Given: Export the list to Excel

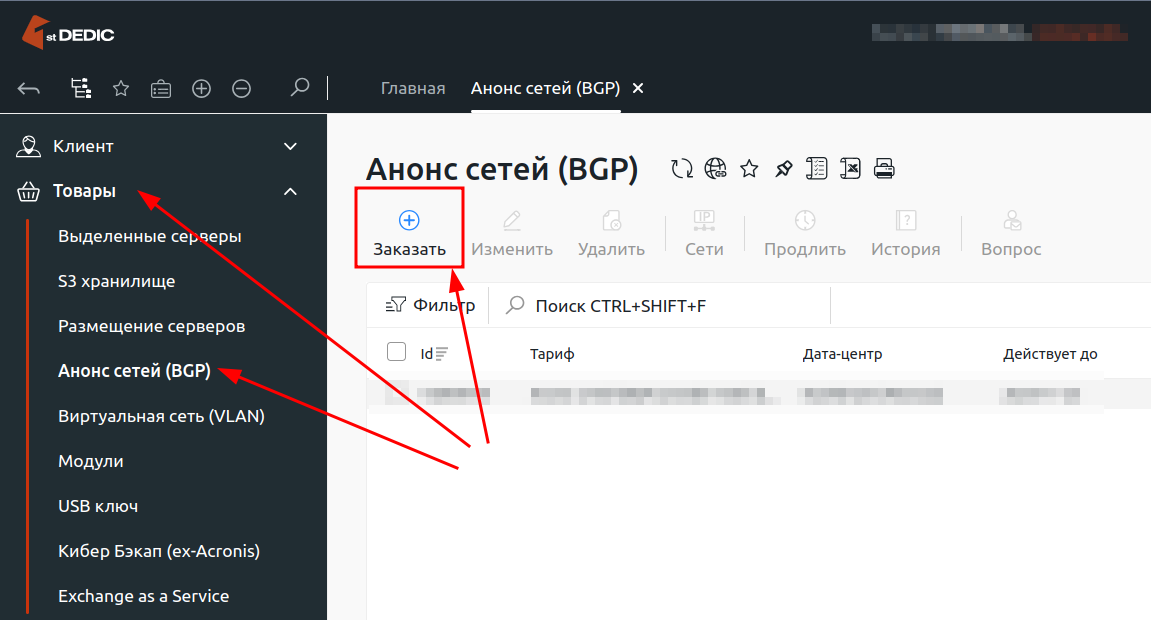Looking at the screenshot, I should [850, 169].
